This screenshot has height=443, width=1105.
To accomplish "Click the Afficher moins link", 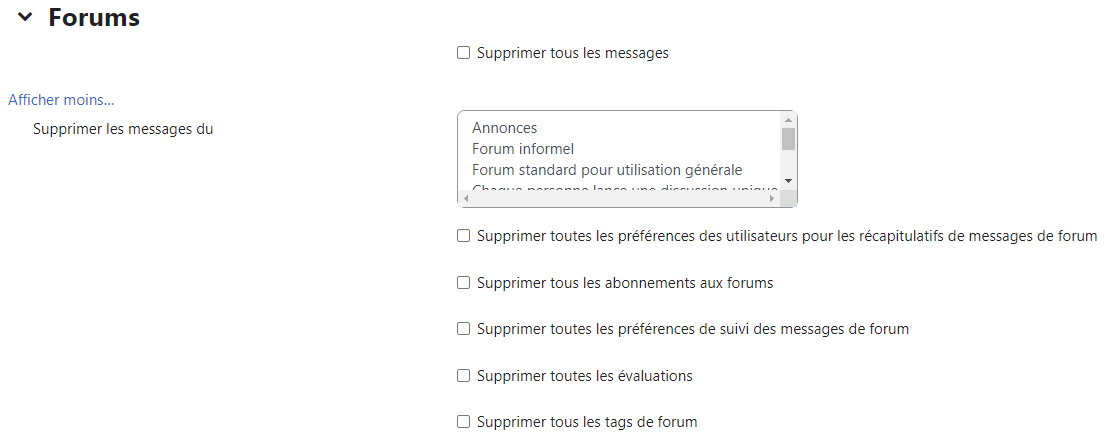I will (x=61, y=100).
